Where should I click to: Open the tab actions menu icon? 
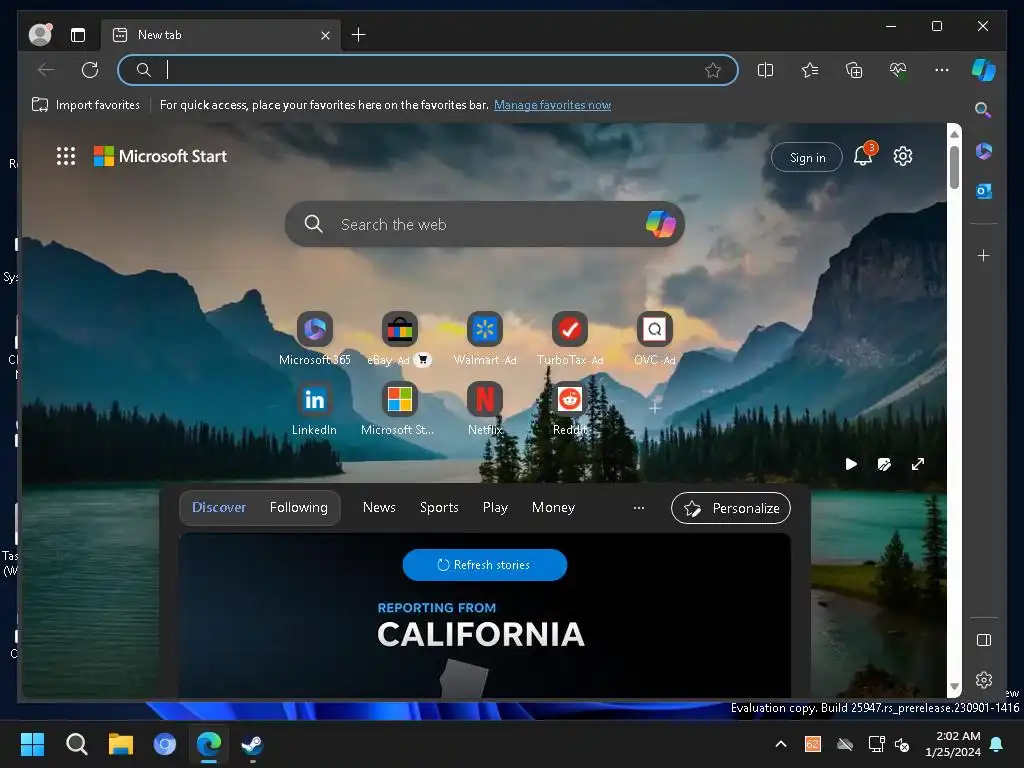(78, 35)
